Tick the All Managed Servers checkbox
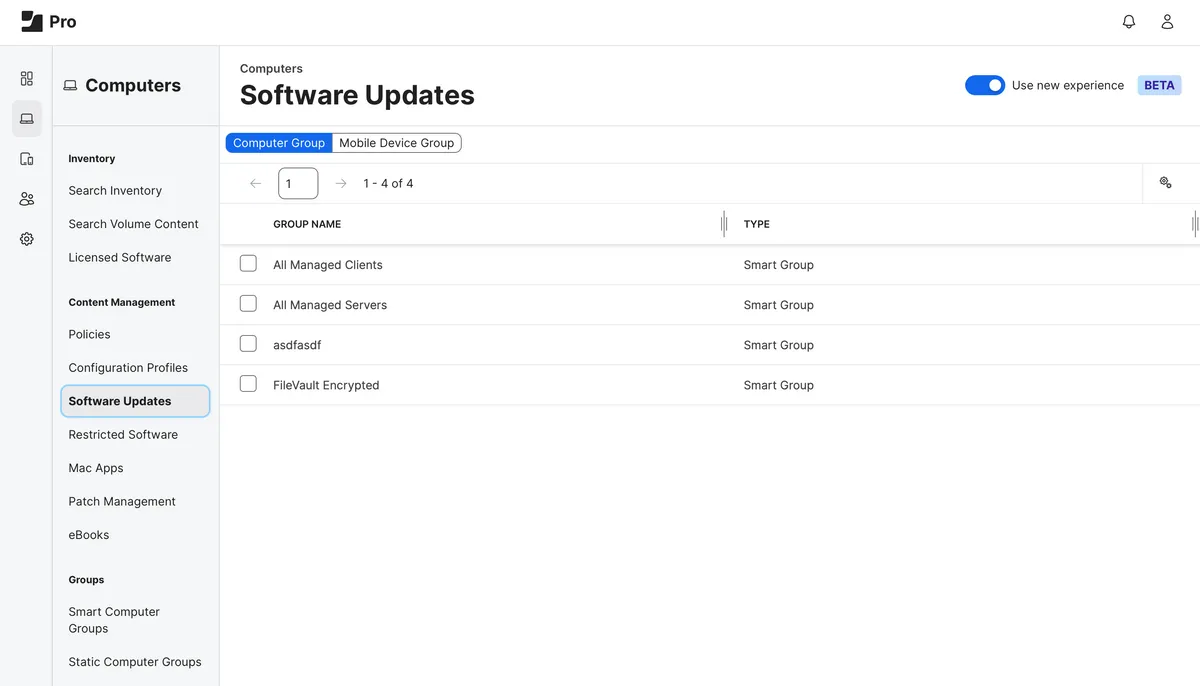 click(248, 304)
